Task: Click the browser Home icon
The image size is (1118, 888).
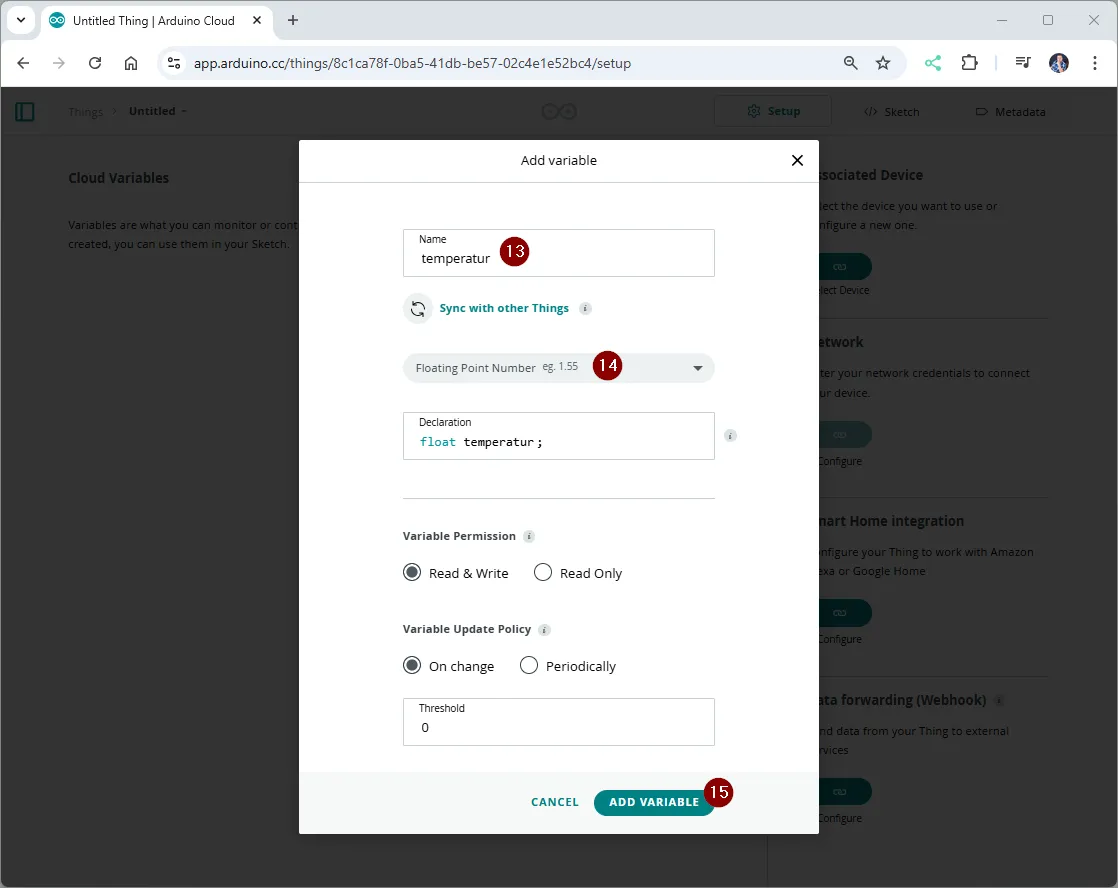Action: pos(131,63)
